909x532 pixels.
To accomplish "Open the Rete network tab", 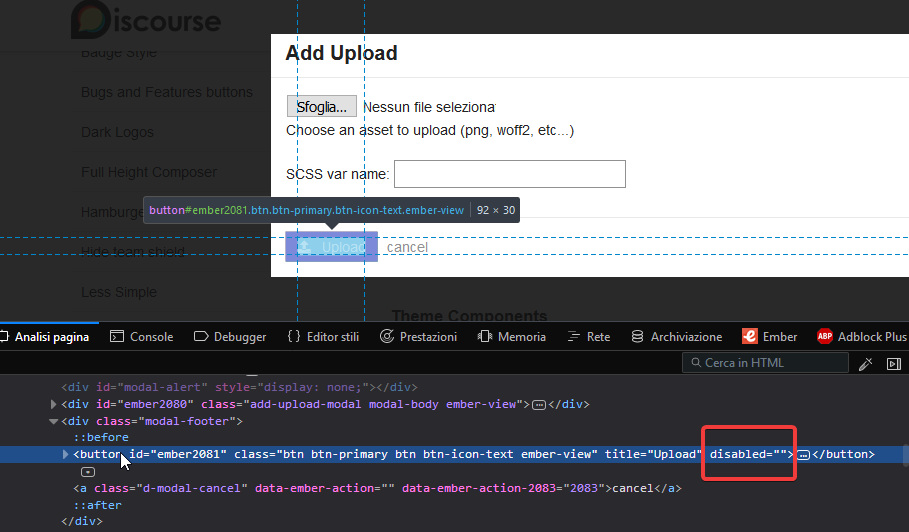I will [x=588, y=337].
